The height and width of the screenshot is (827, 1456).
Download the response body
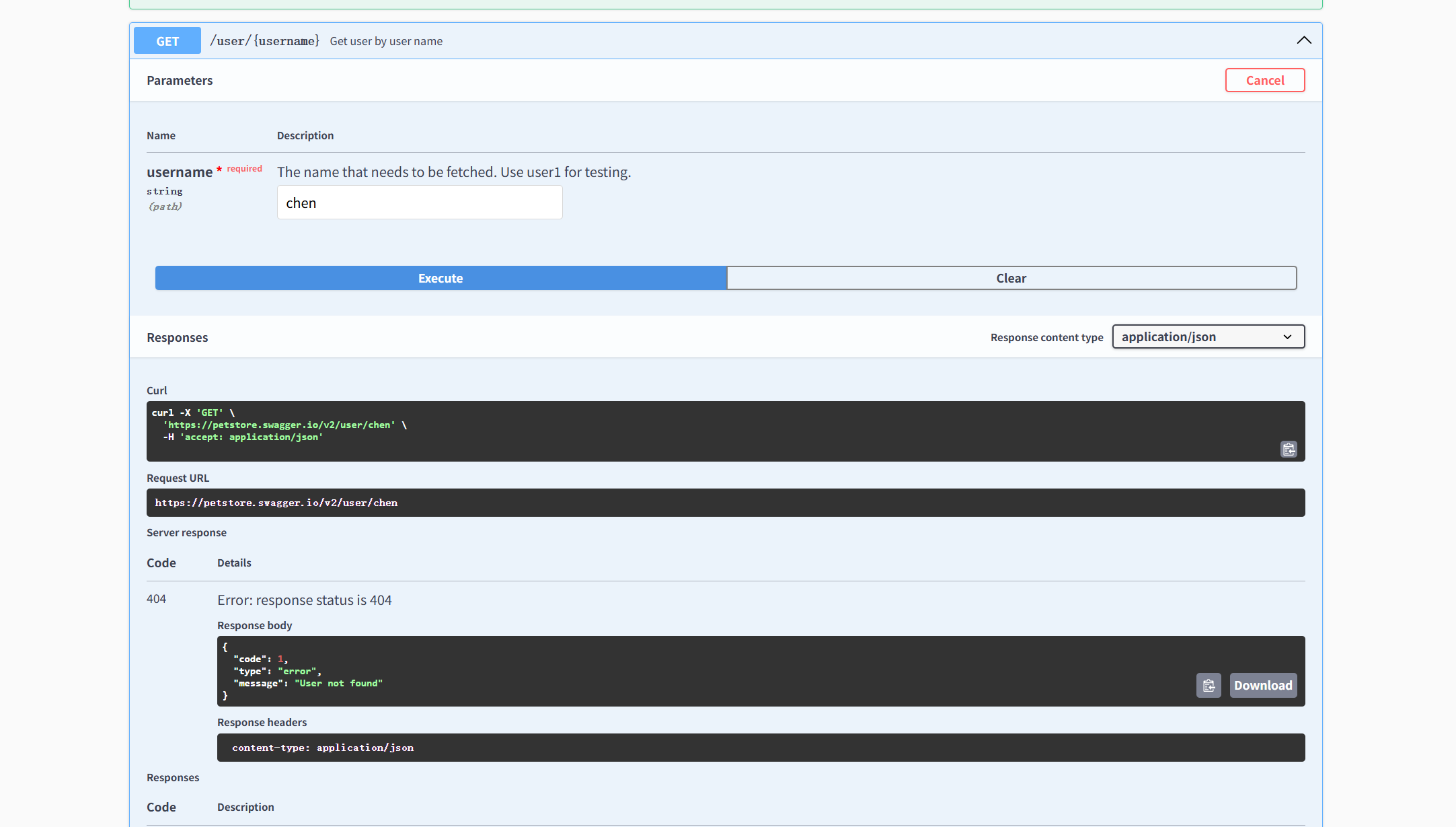1262,686
